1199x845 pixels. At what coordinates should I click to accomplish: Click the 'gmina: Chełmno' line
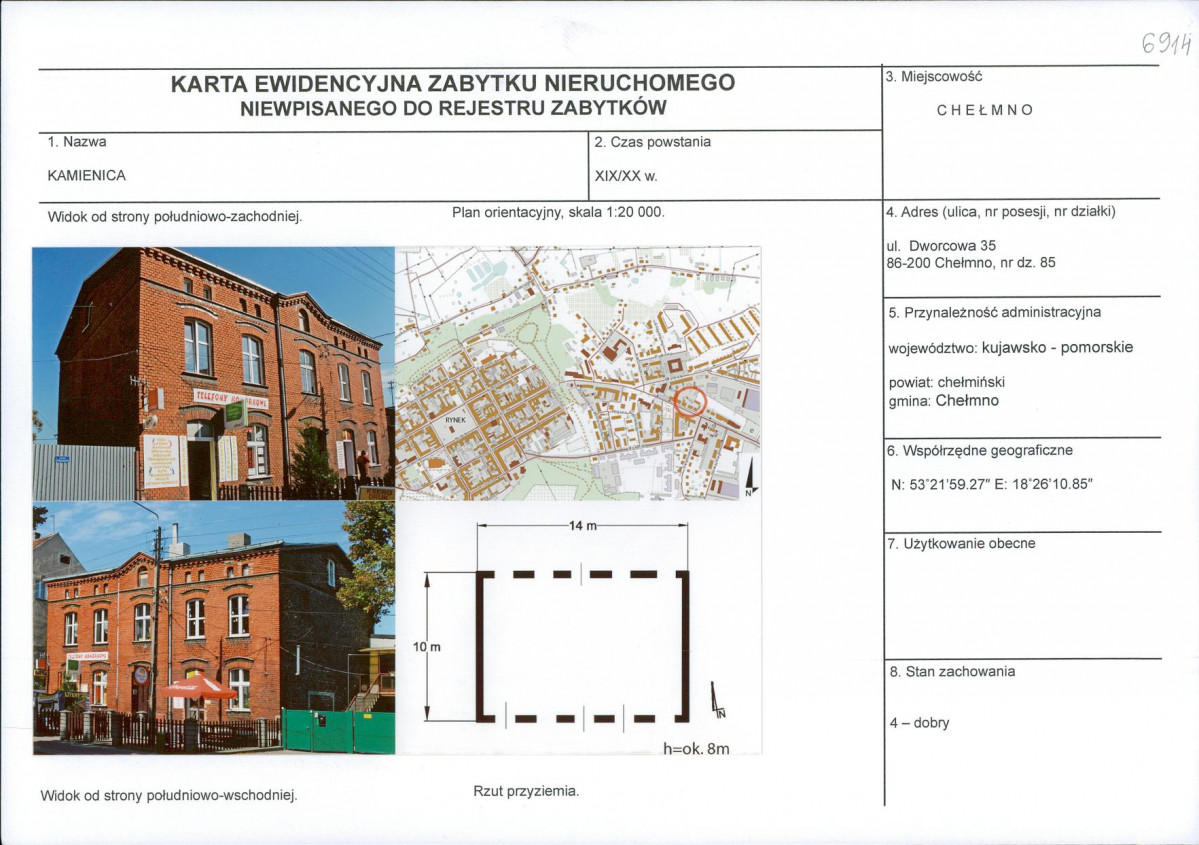944,401
